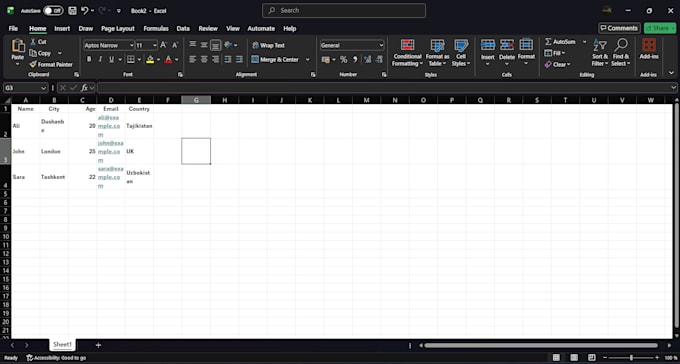680x364 pixels.
Task: Open the Sort & Filter menu
Action: (600, 53)
